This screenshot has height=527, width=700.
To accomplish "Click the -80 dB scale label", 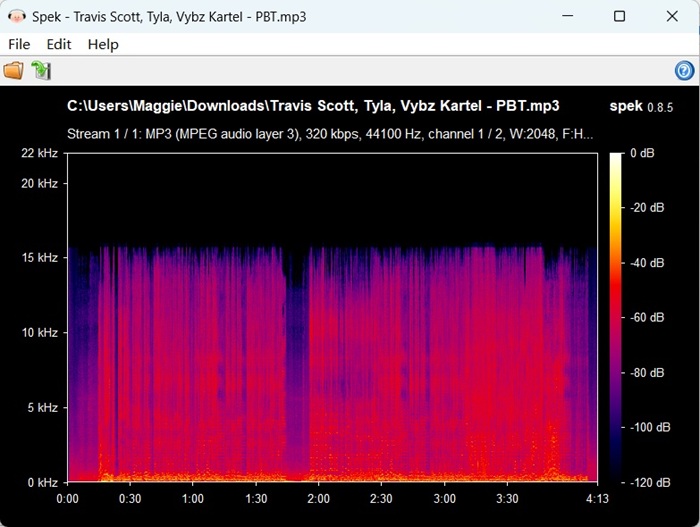I will pyautogui.click(x=647, y=373).
